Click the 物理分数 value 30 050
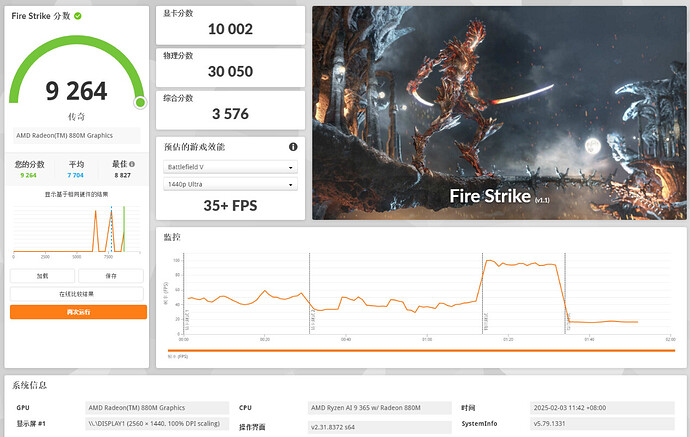Viewport: 690px width, 437px height. [230, 71]
